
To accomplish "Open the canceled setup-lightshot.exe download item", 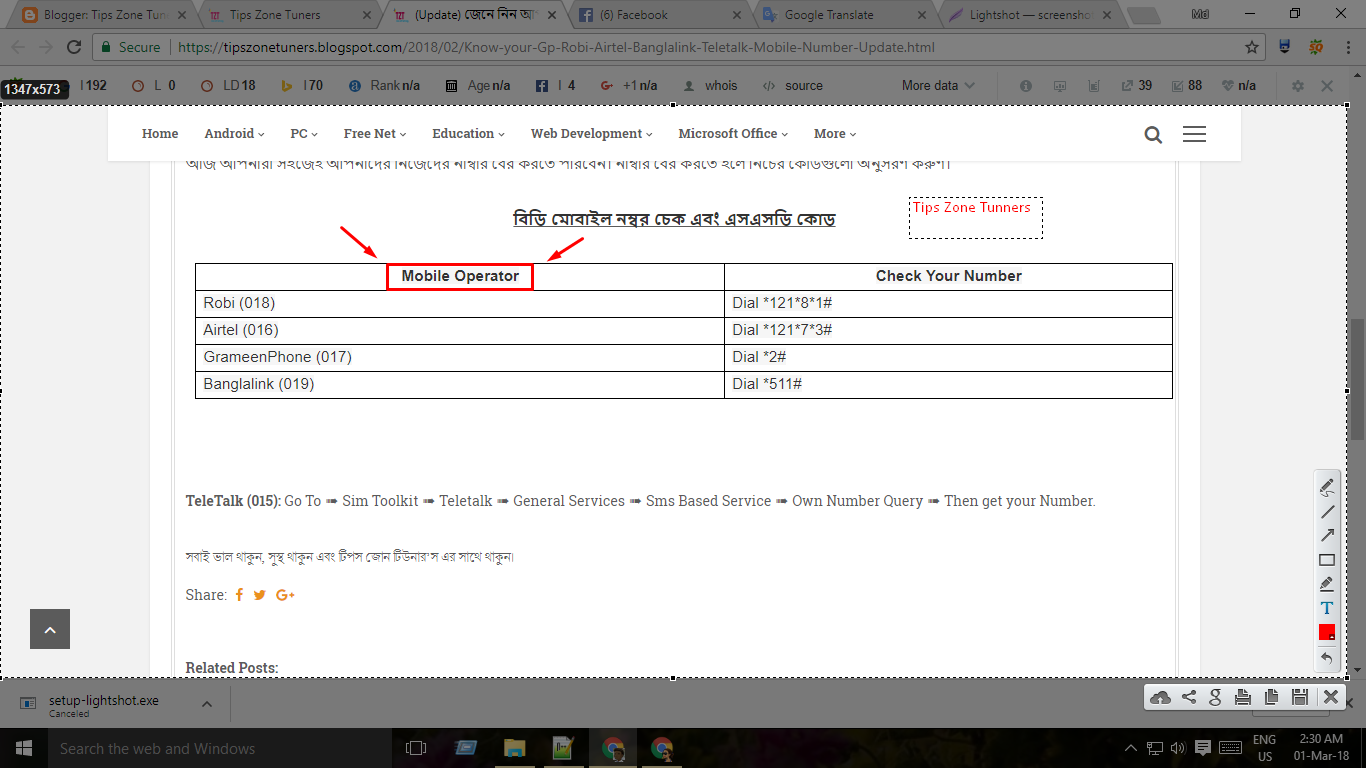I will (x=103, y=705).
